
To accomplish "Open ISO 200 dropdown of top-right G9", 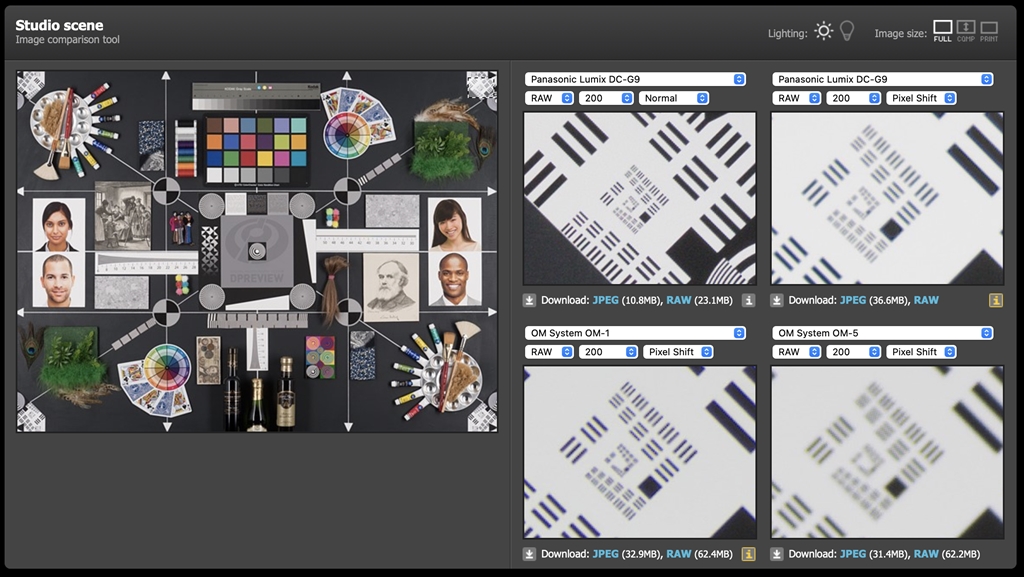I will click(x=854, y=98).
